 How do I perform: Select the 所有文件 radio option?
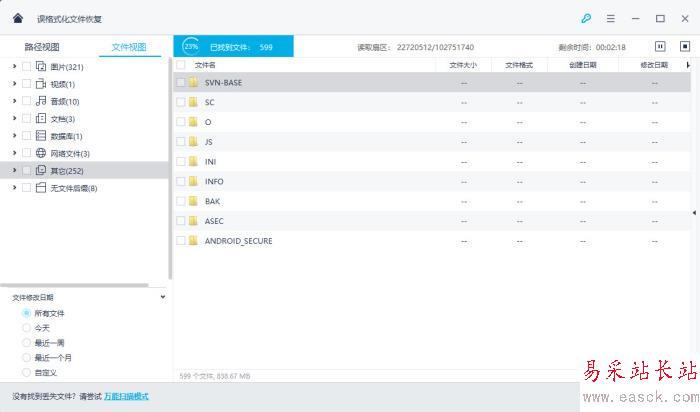click(26, 313)
